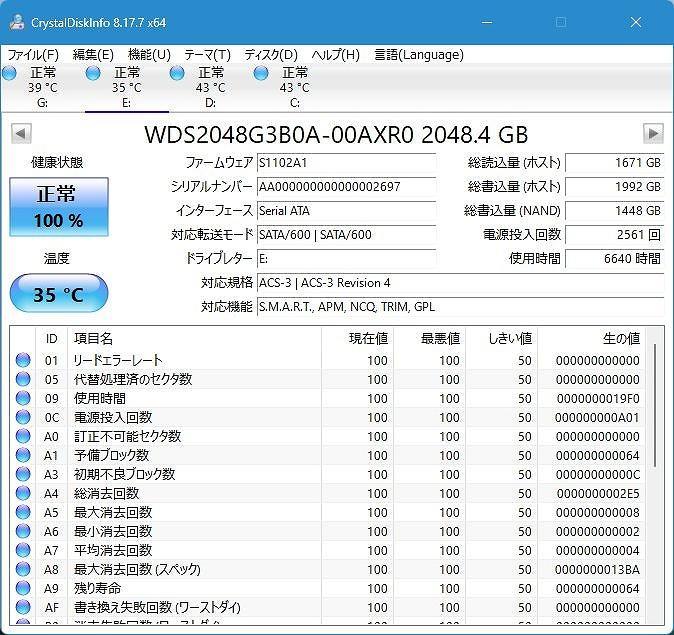This screenshot has width=674, height=635.
Task: Click the 項目名 column header
Action: (194, 339)
